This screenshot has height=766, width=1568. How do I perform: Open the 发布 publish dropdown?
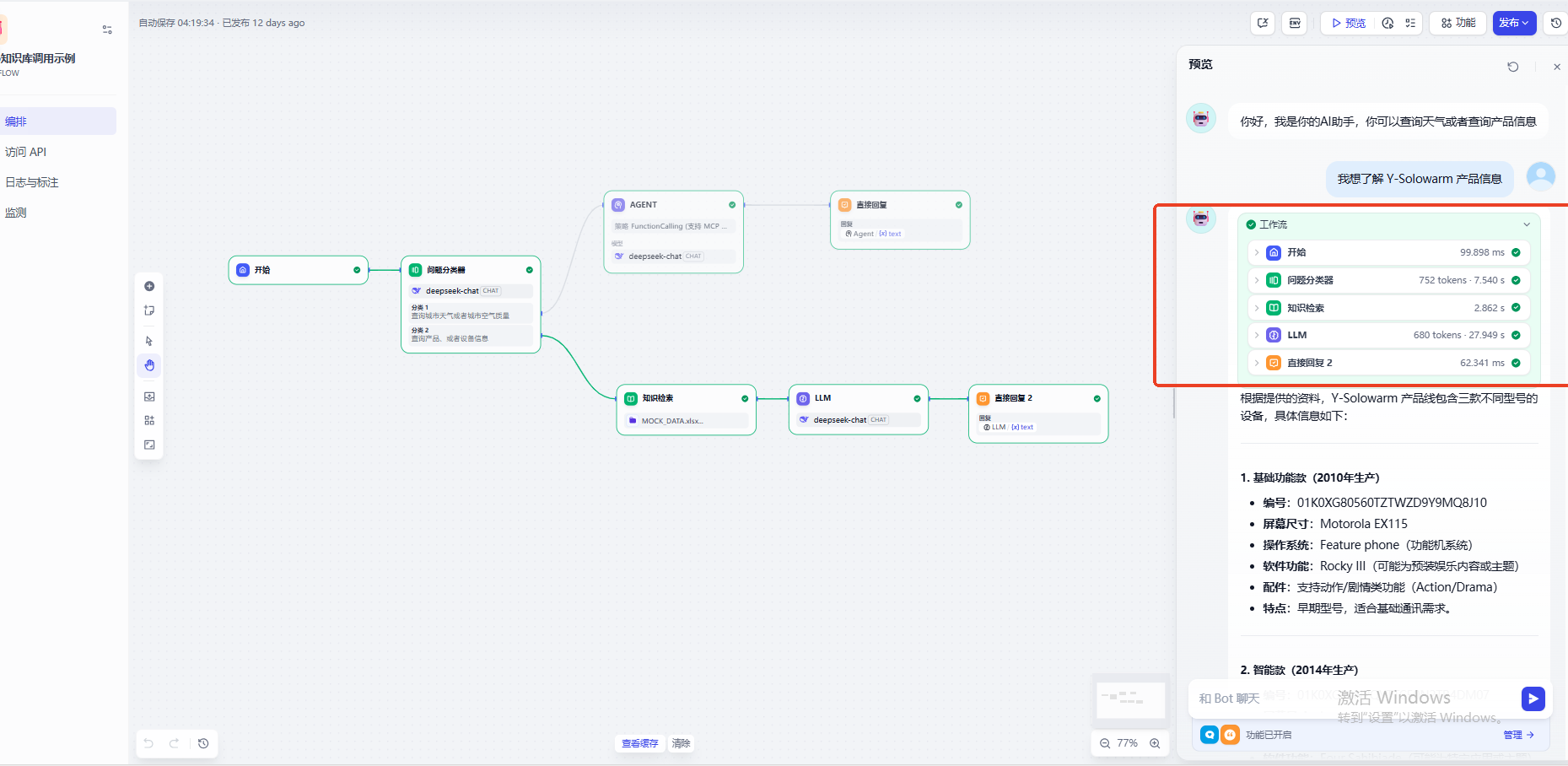point(1514,23)
